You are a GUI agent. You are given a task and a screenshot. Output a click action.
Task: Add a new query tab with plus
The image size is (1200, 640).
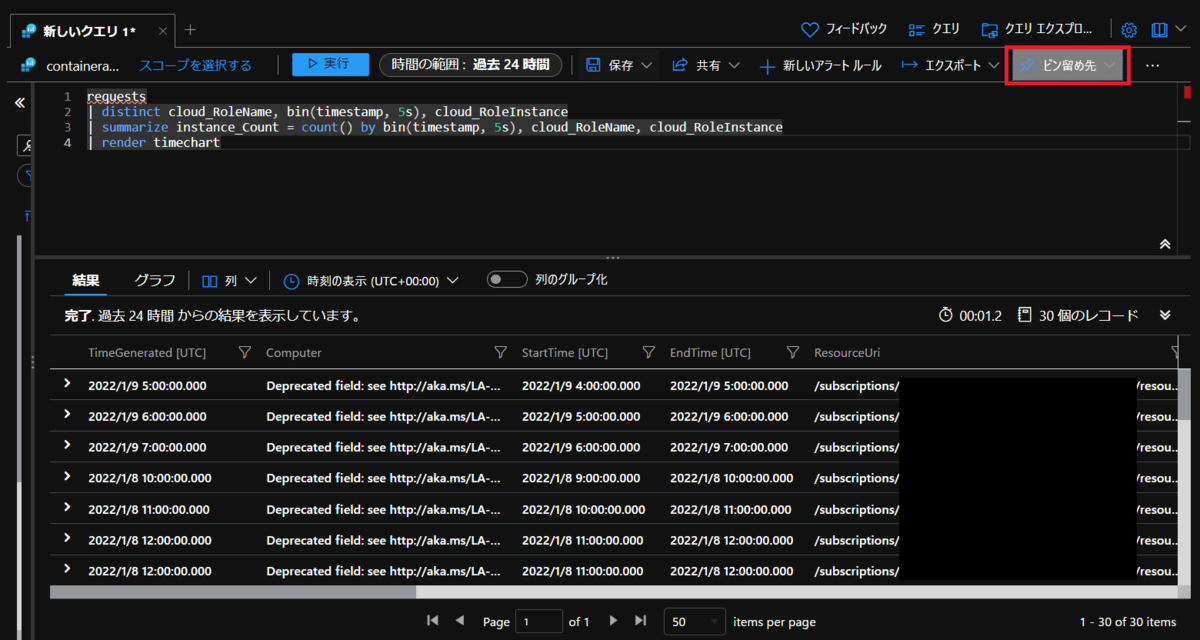tap(191, 30)
